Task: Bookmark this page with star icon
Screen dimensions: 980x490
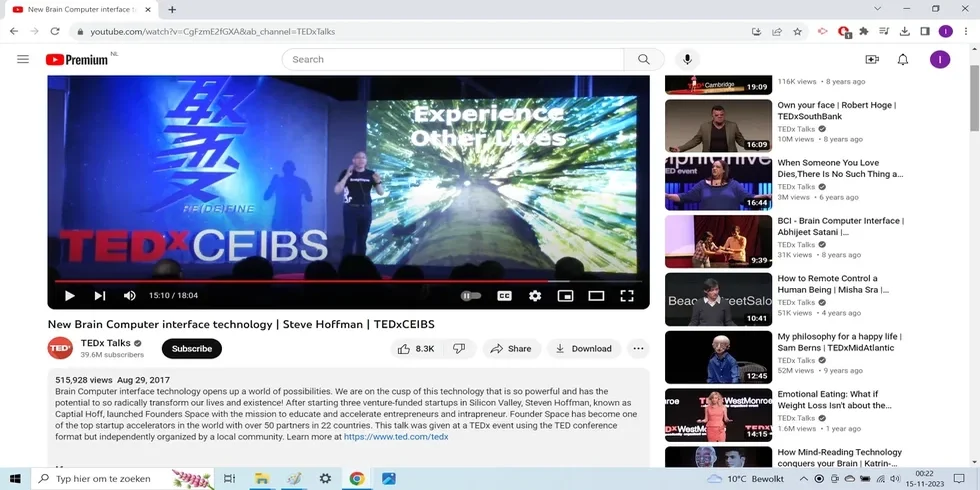Action: [x=798, y=31]
